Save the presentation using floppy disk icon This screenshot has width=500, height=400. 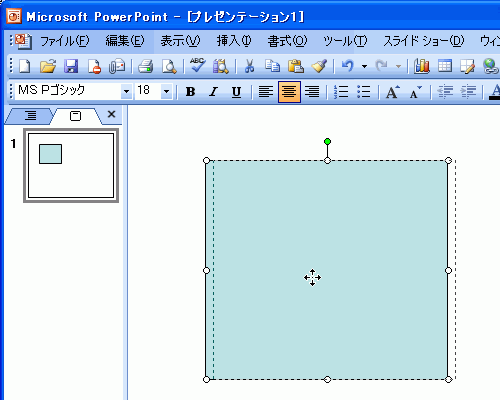[71, 66]
